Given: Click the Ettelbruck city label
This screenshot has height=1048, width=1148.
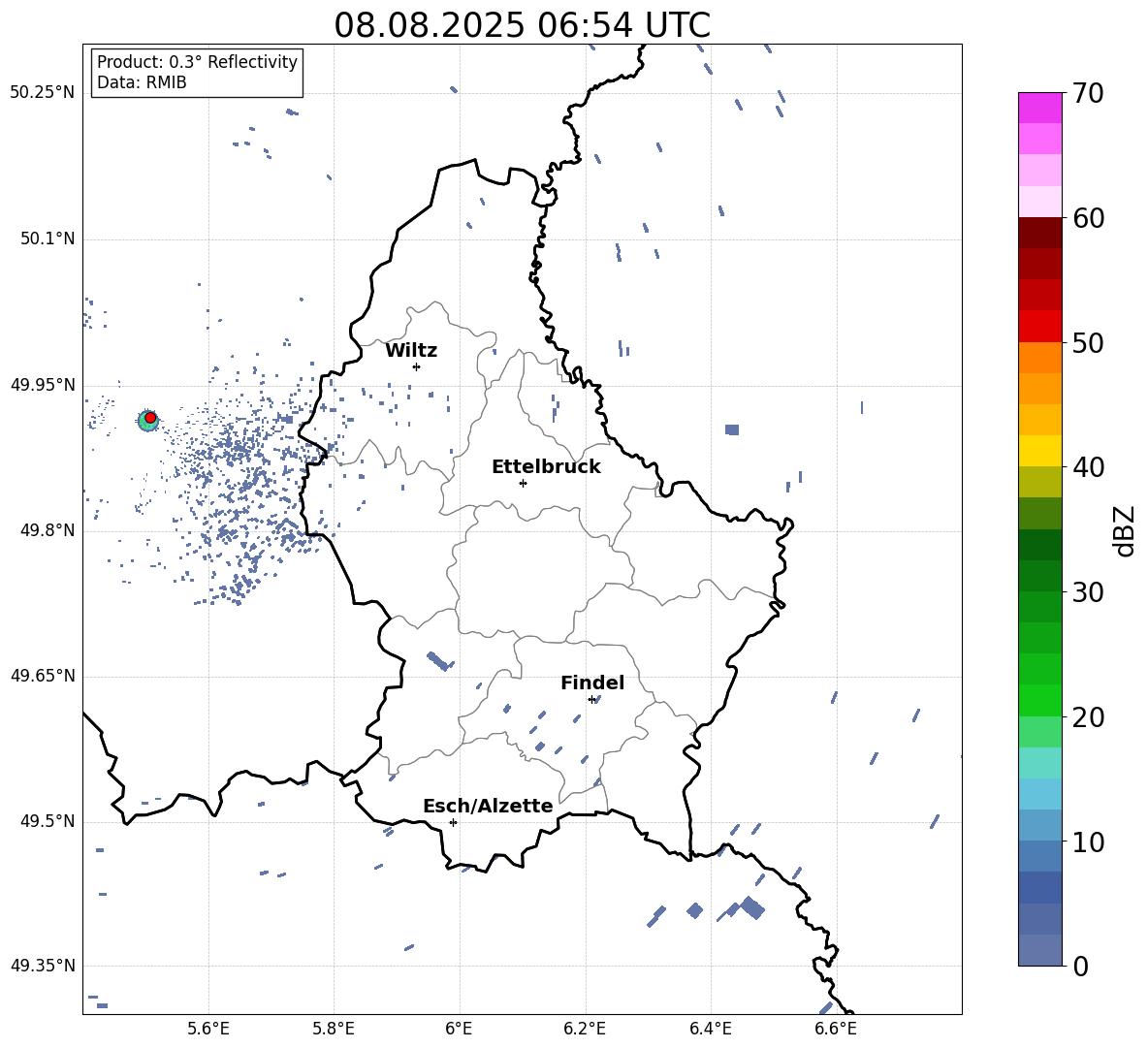Looking at the screenshot, I should [x=546, y=467].
